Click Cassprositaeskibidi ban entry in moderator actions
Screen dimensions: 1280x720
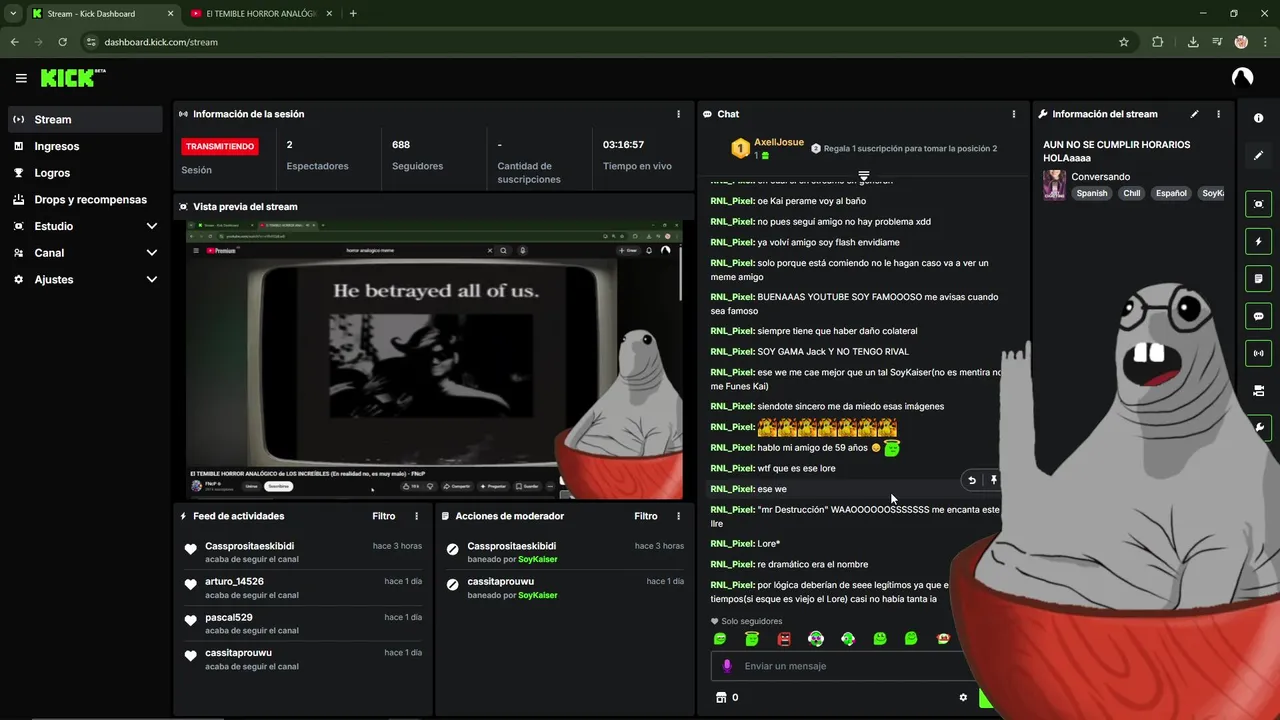click(x=565, y=552)
